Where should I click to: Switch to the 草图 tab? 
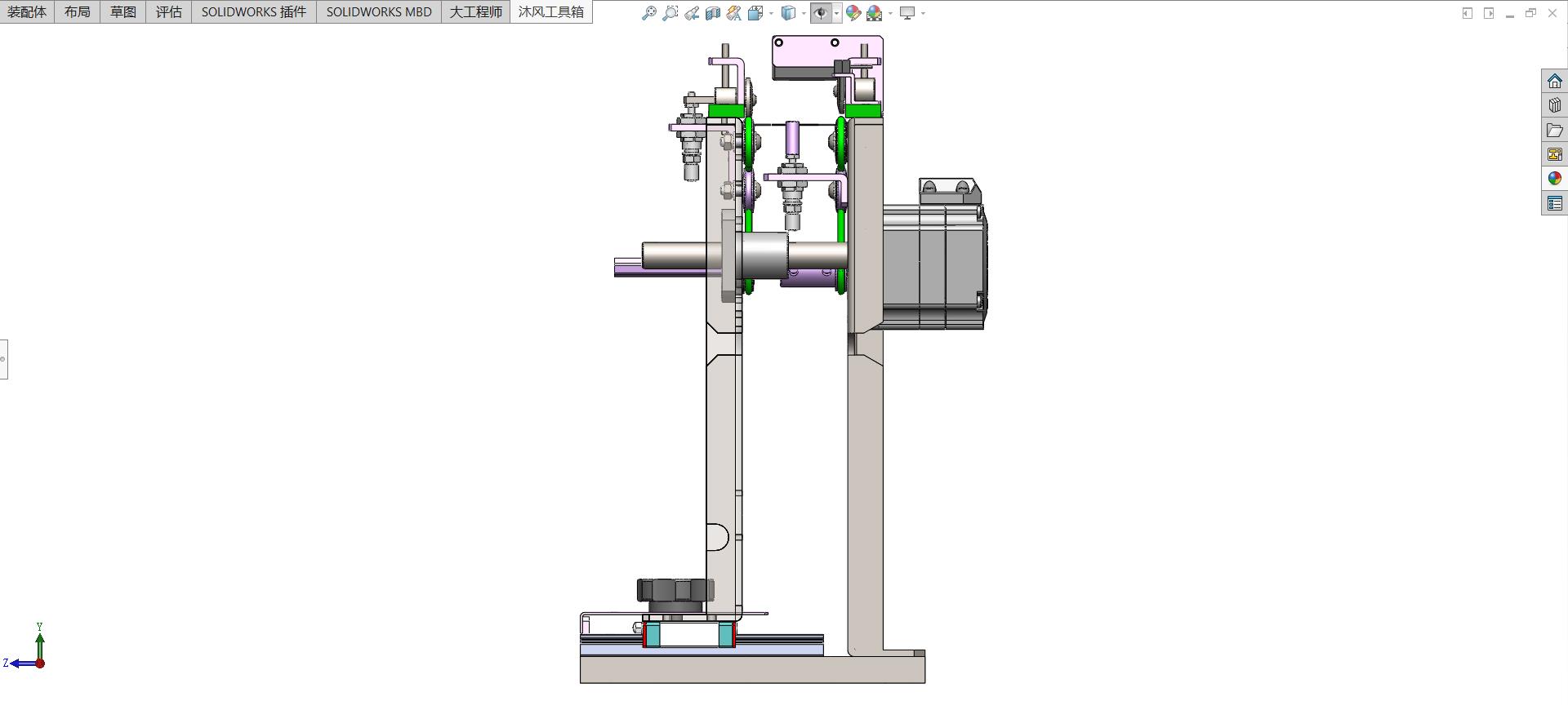[123, 11]
